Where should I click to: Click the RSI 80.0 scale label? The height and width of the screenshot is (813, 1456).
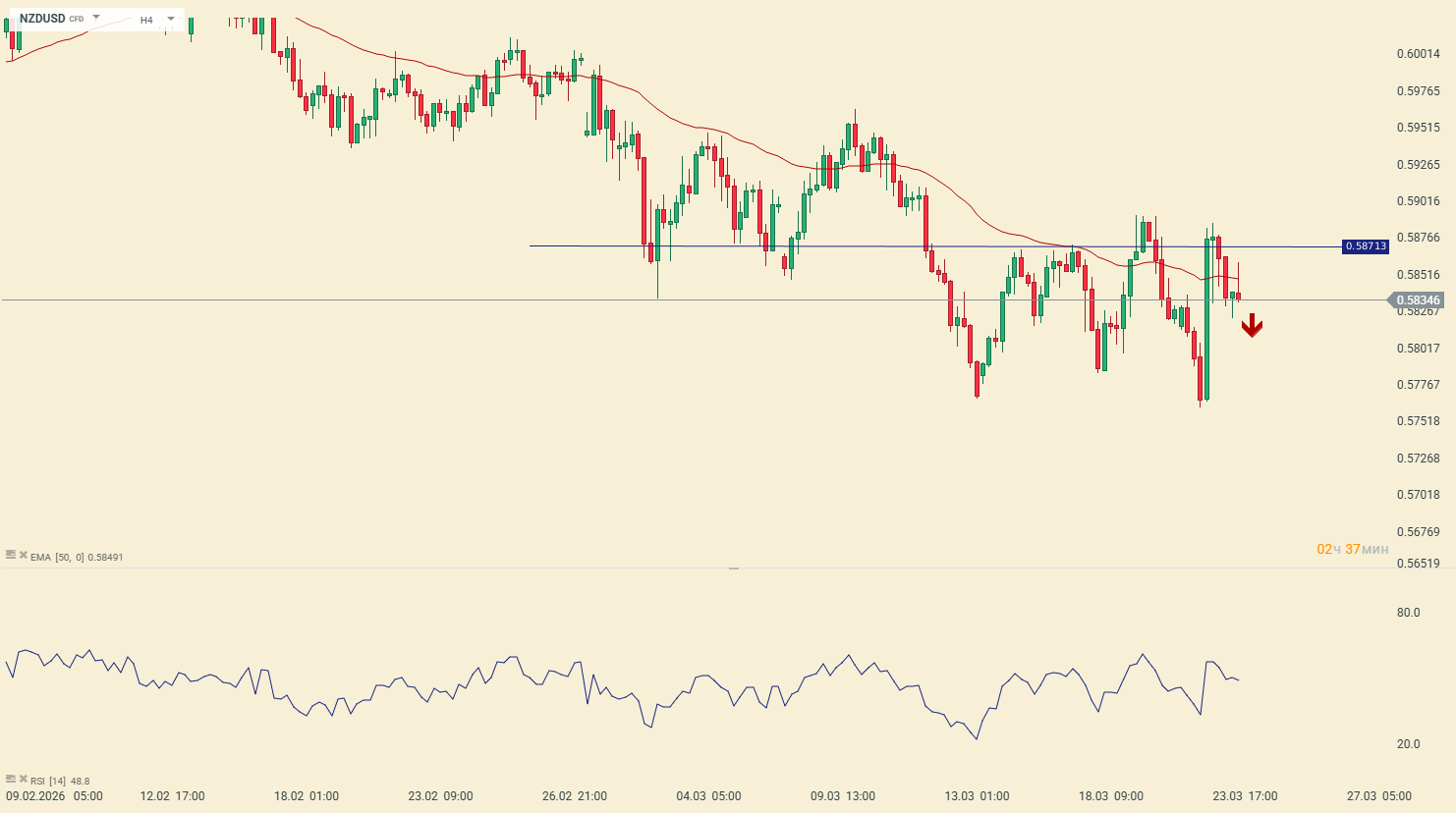pos(1408,613)
